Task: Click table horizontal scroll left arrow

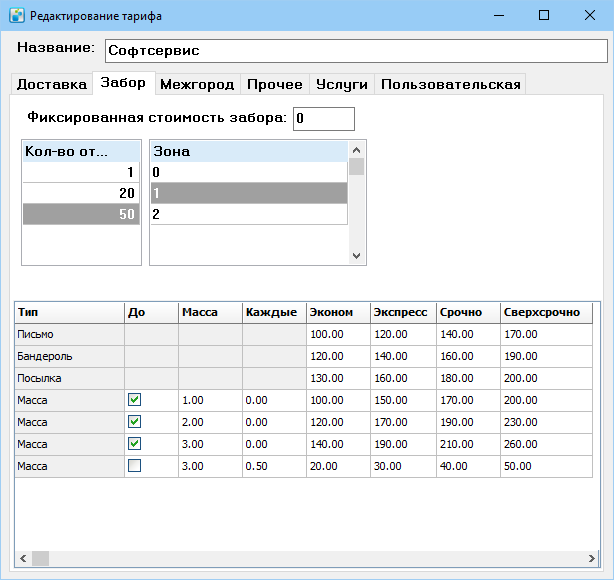Action: (23, 558)
